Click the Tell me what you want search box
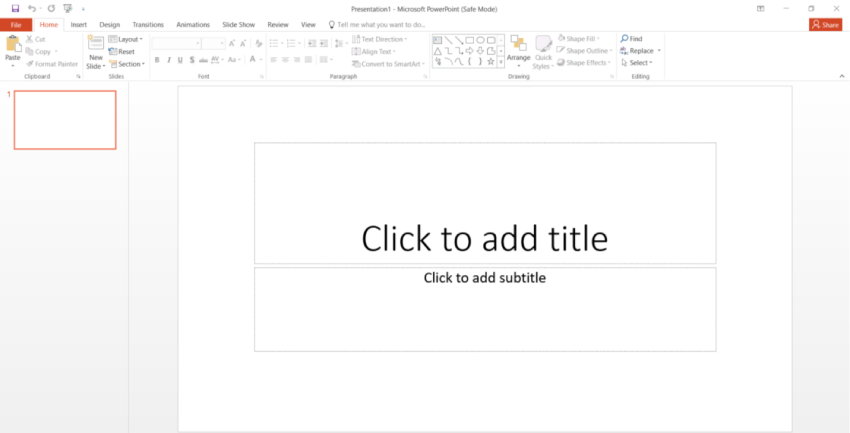The height and width of the screenshot is (433, 850). pyautogui.click(x=377, y=25)
